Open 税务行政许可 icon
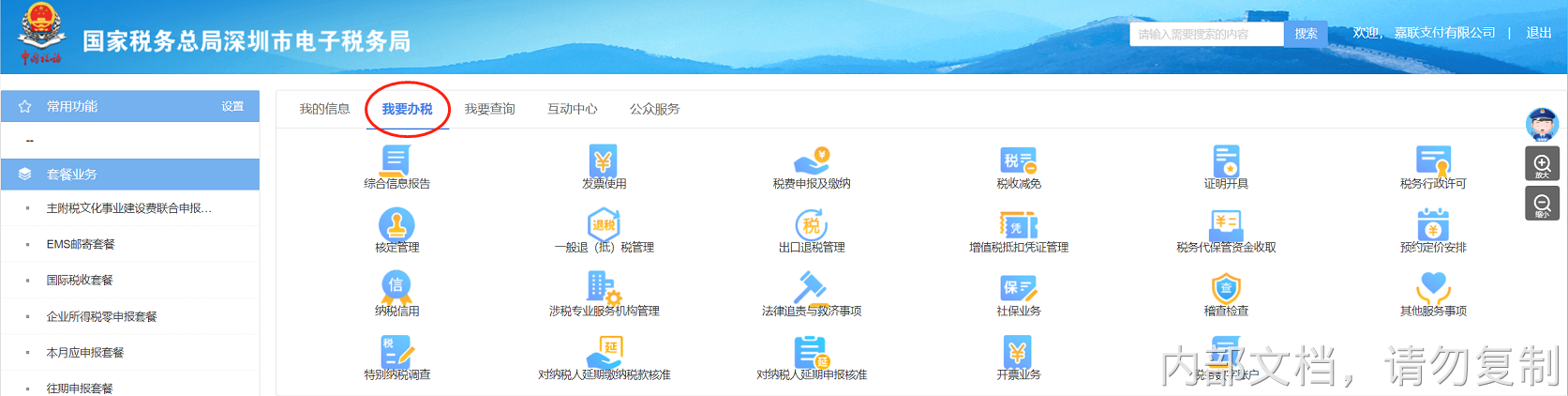The width and height of the screenshot is (1568, 396). tap(1433, 160)
